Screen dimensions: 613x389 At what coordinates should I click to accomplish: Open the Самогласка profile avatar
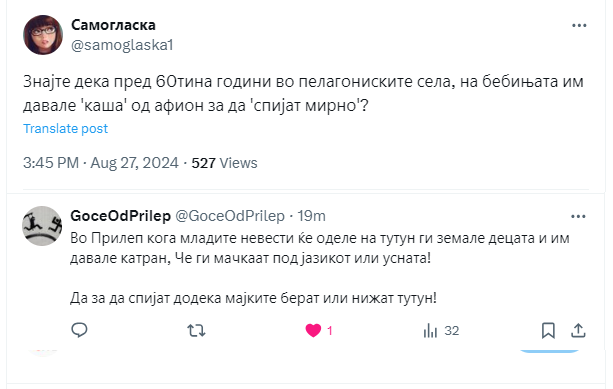click(43, 35)
